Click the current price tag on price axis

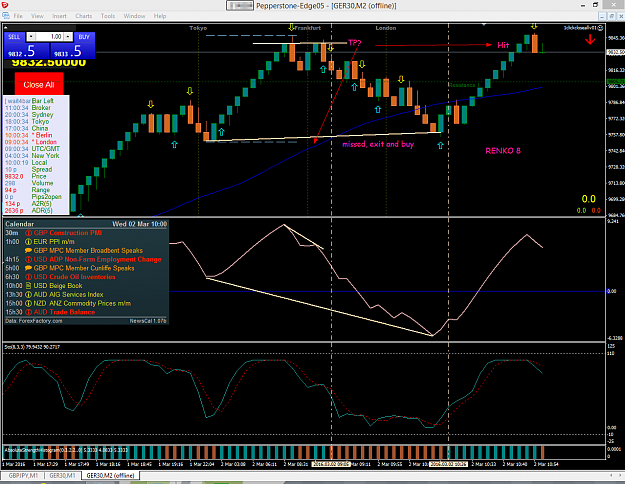(x=615, y=52)
